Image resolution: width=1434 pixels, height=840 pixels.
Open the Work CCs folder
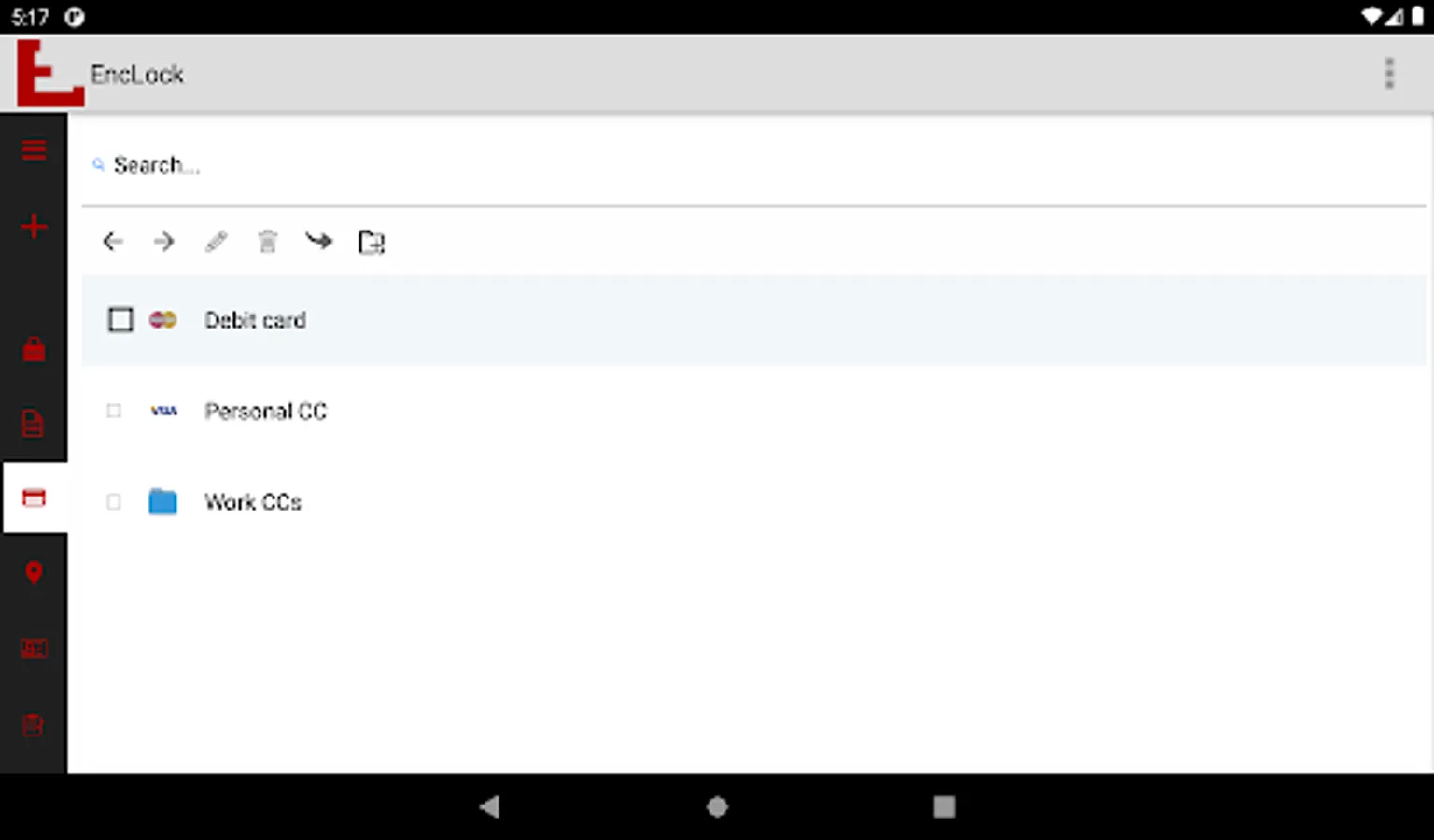pos(253,502)
